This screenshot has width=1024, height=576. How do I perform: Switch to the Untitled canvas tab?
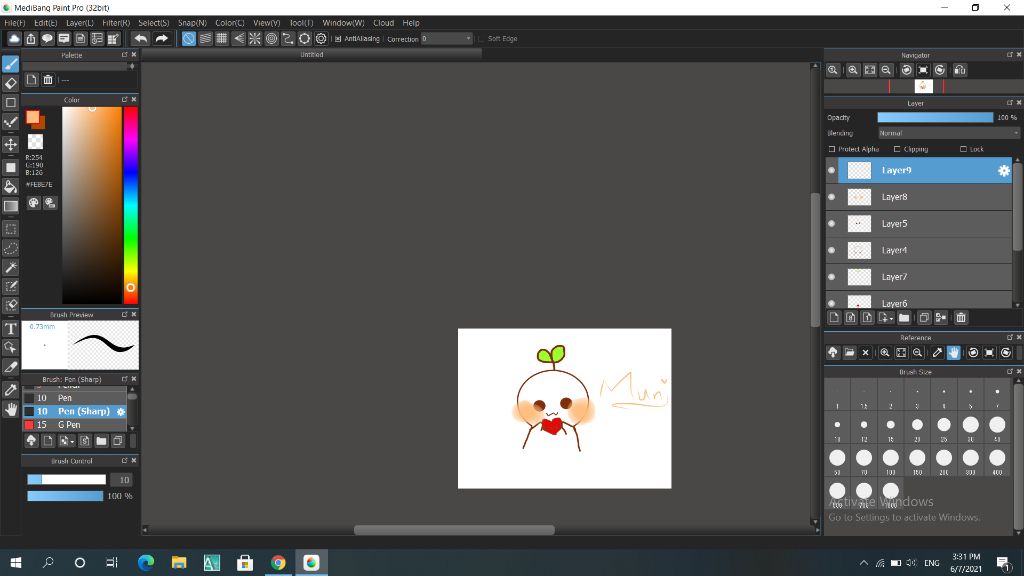(x=312, y=55)
